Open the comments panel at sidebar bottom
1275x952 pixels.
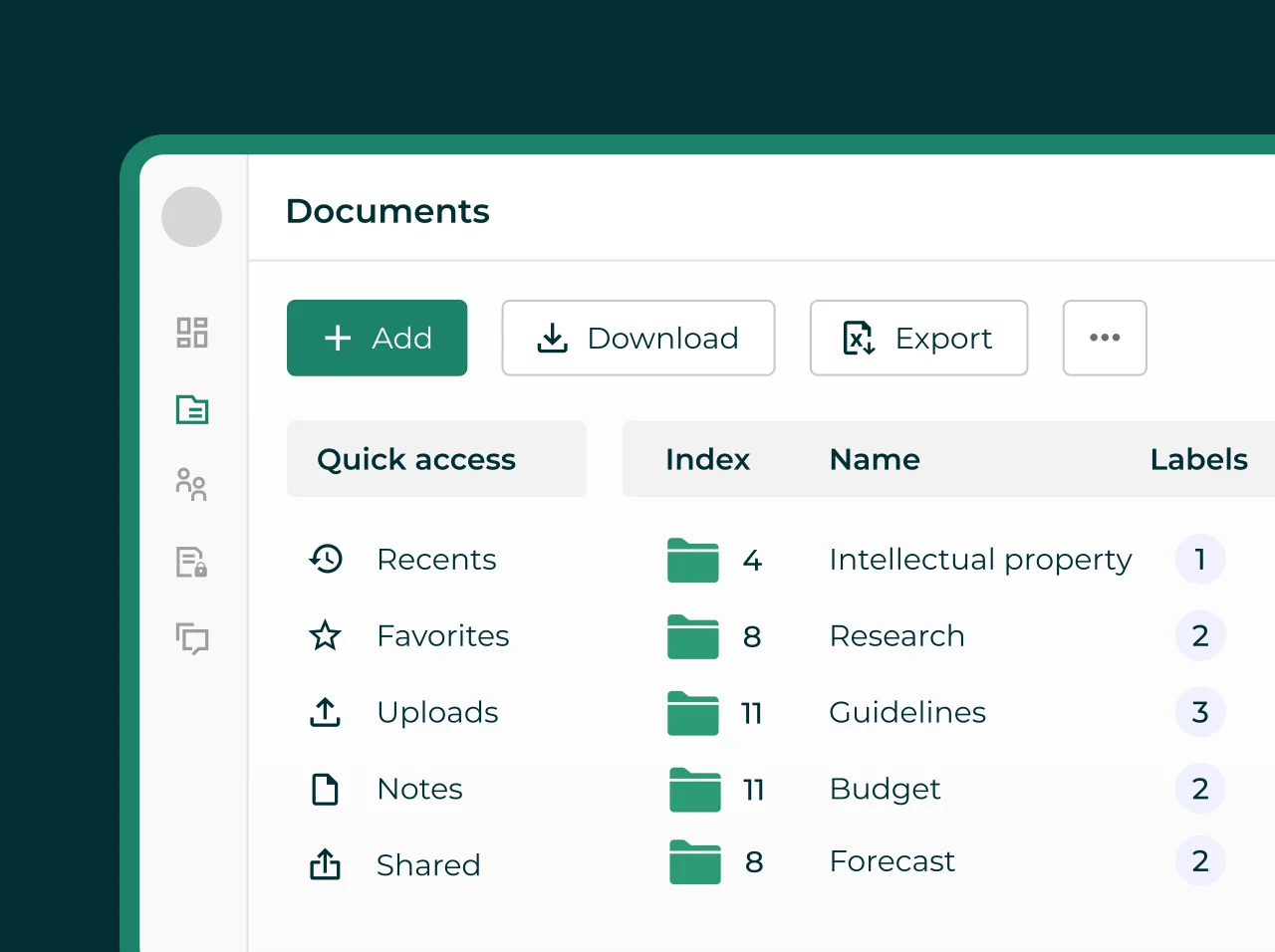pos(191,639)
